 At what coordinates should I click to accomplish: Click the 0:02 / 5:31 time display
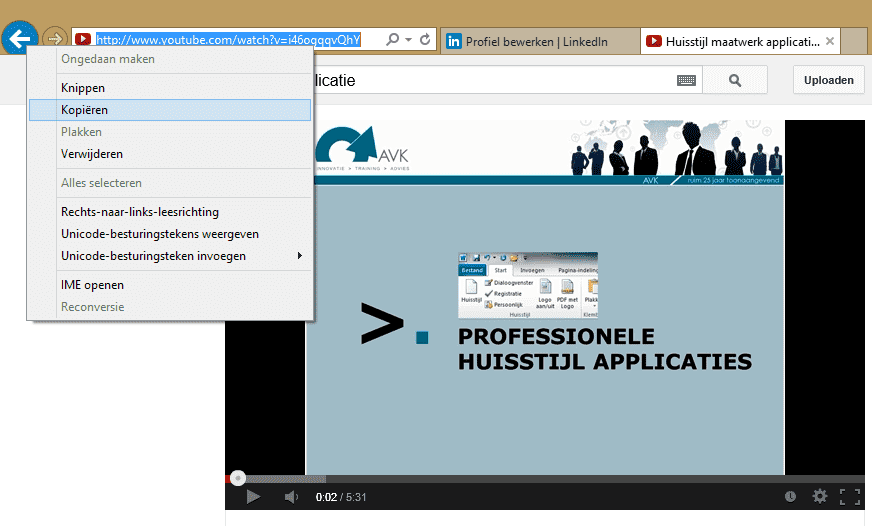pos(341,497)
